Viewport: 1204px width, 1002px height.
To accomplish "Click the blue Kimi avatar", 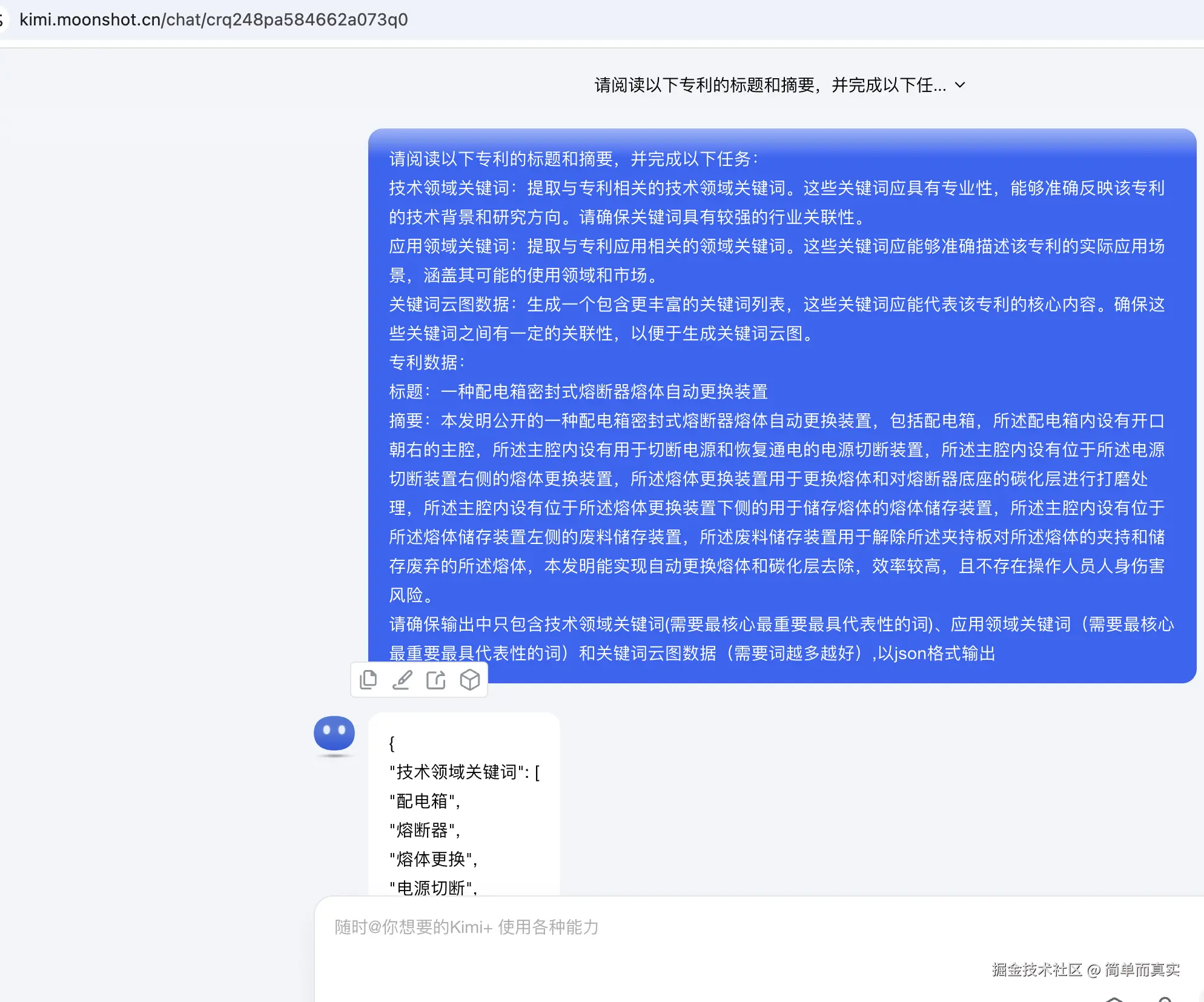I will pos(334,734).
